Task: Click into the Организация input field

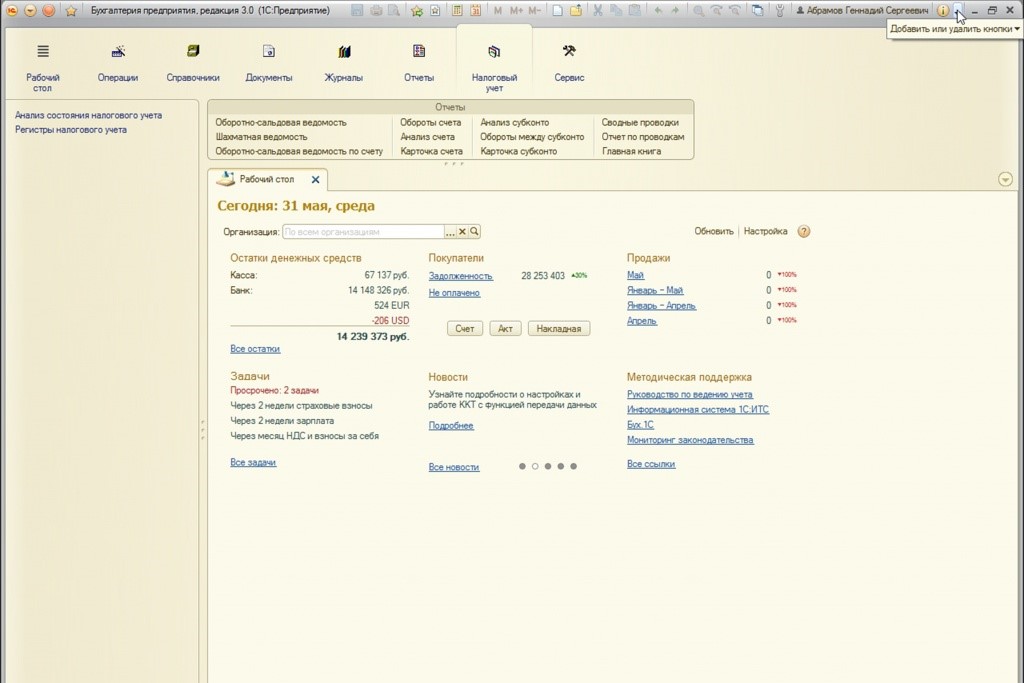Action: [x=362, y=231]
